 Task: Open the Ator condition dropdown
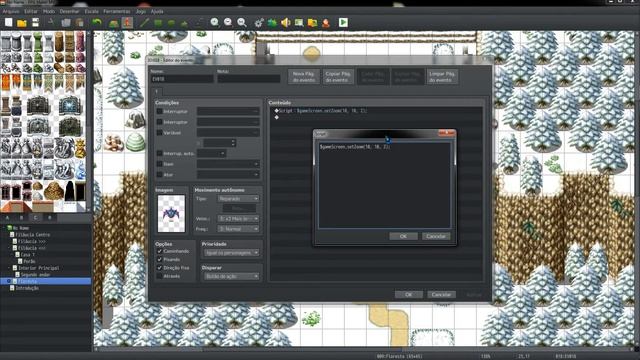pyautogui.click(x=228, y=175)
